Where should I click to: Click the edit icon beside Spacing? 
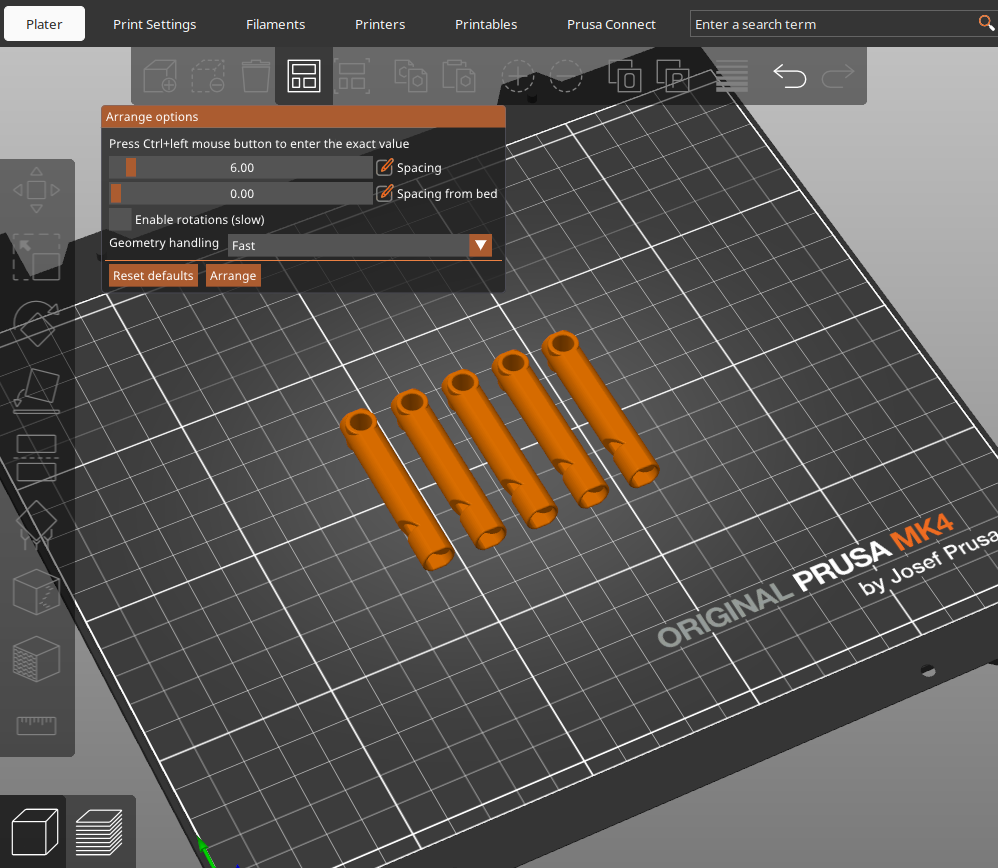(x=385, y=168)
